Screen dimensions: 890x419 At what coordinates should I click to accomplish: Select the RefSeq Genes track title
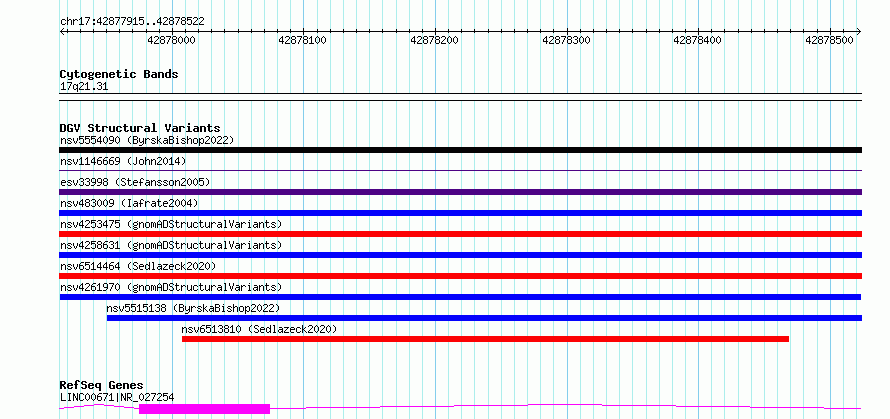coord(102,386)
